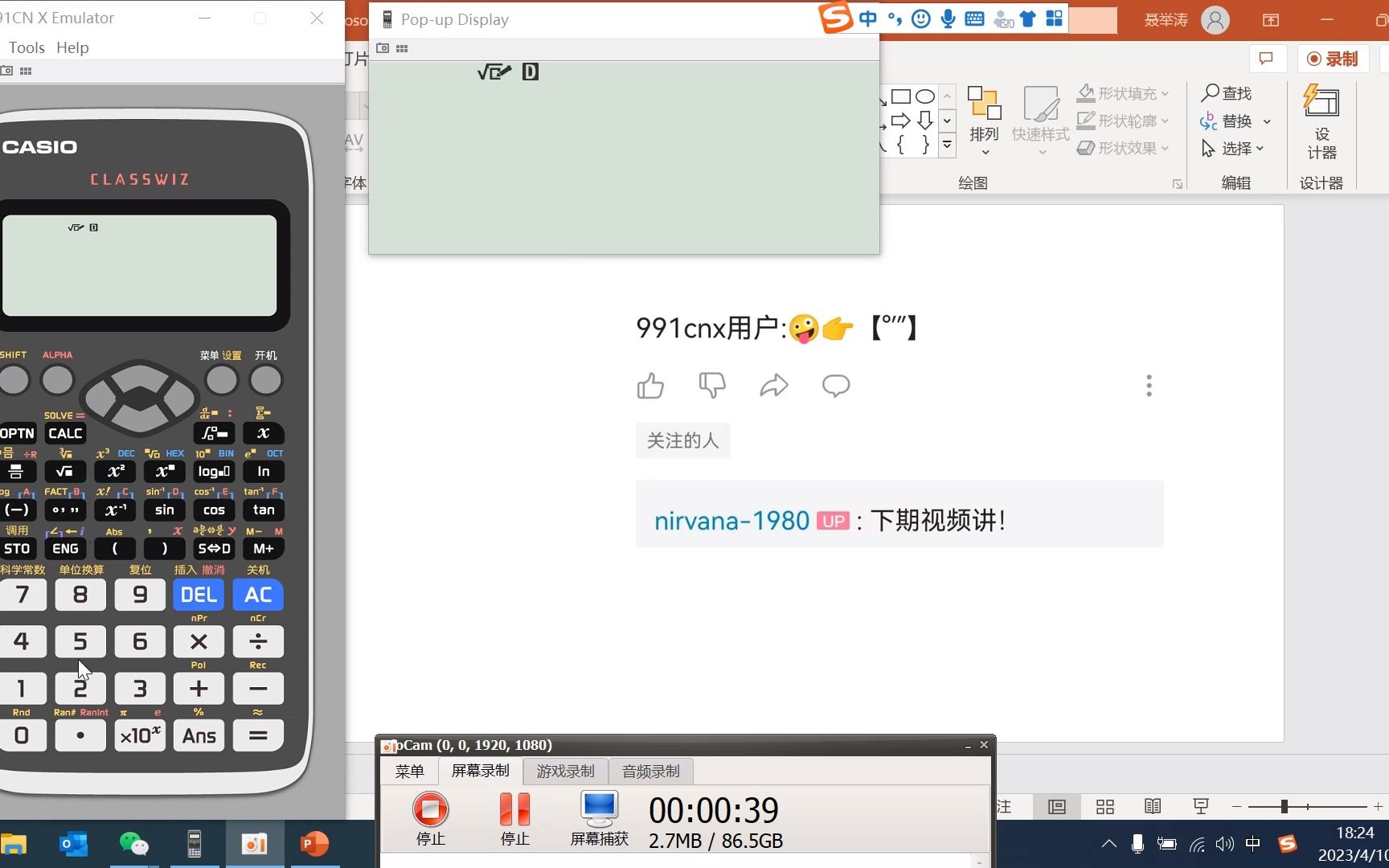1389x868 pixels.
Task: Click the oCam screen capture icon
Action: coord(599,818)
